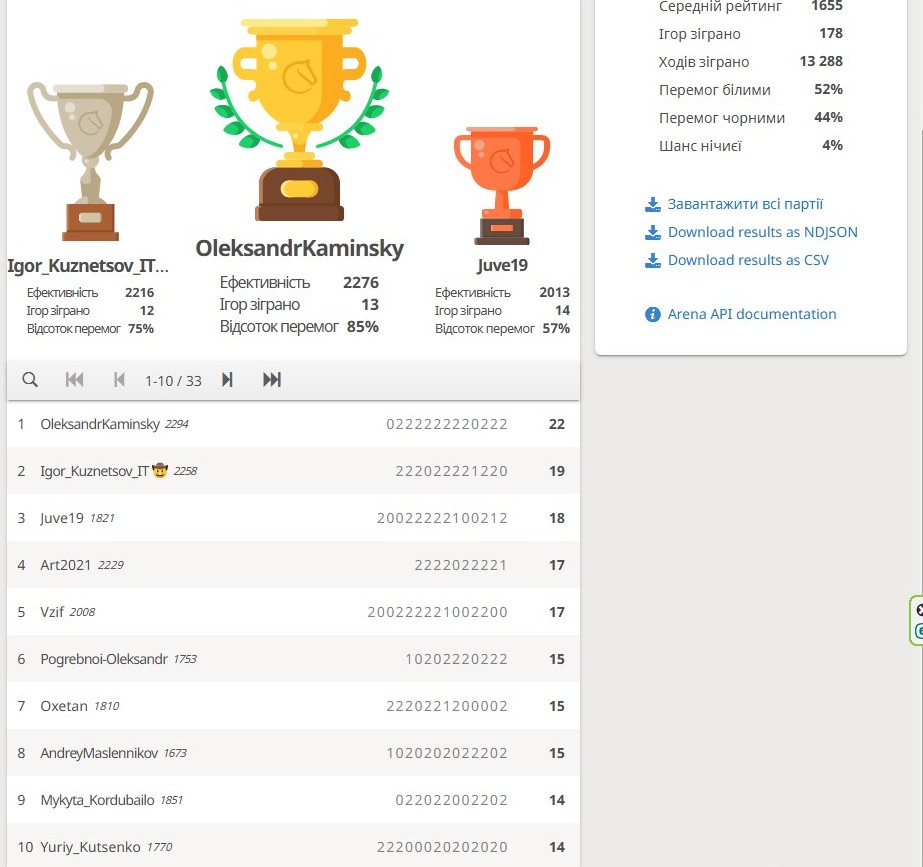The image size is (923, 867).
Task: Download all games via Завантажити всі партії
Action: tap(745, 204)
